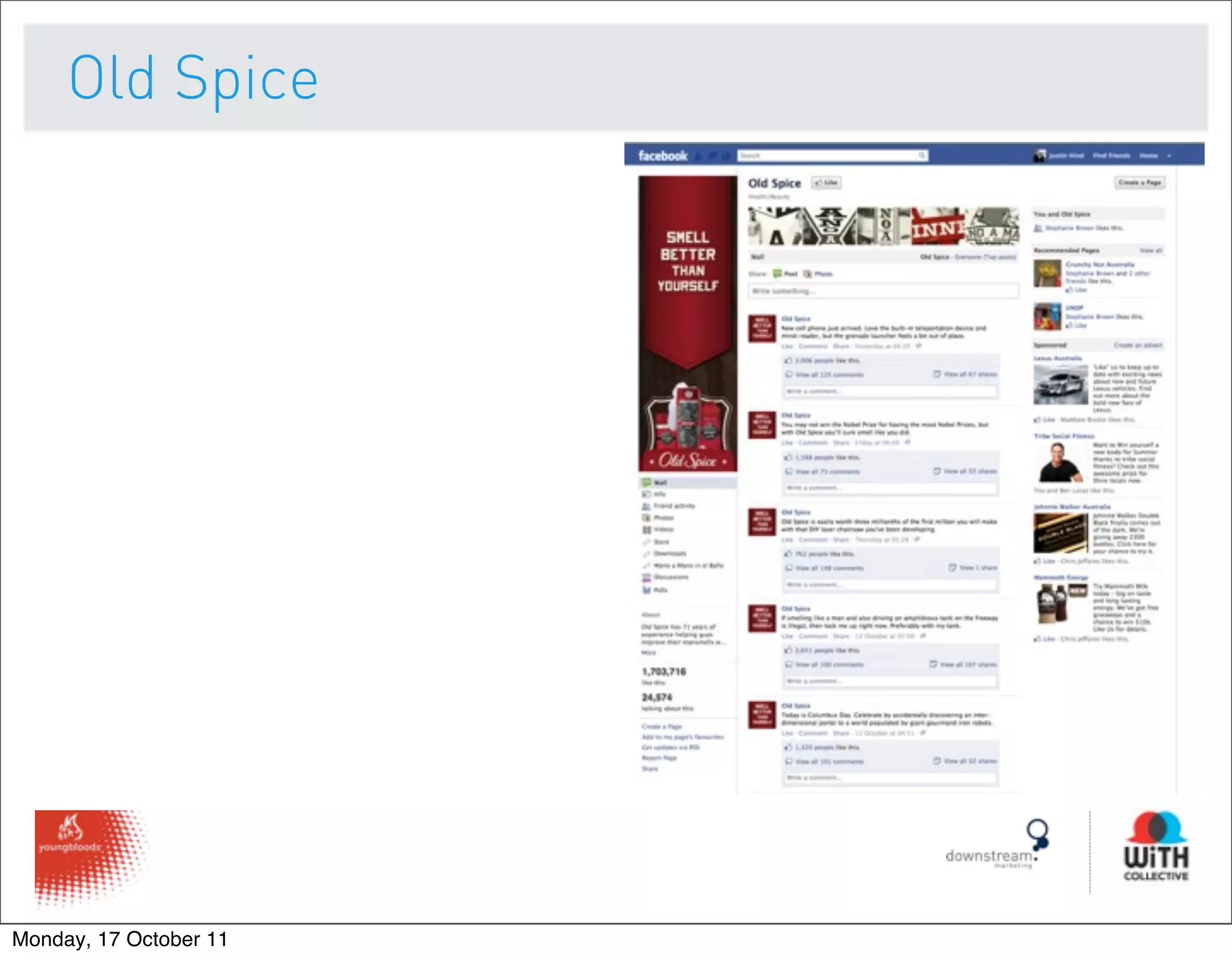View all 125 comments on first post
The image size is (1232, 958).
(x=829, y=375)
